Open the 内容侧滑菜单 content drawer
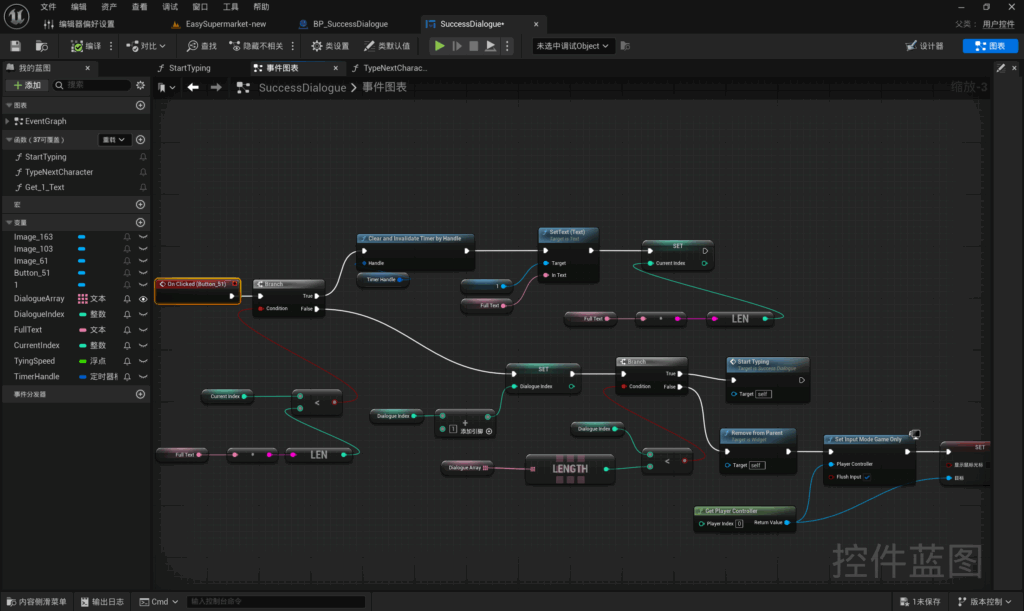The image size is (1024, 611). [37, 602]
